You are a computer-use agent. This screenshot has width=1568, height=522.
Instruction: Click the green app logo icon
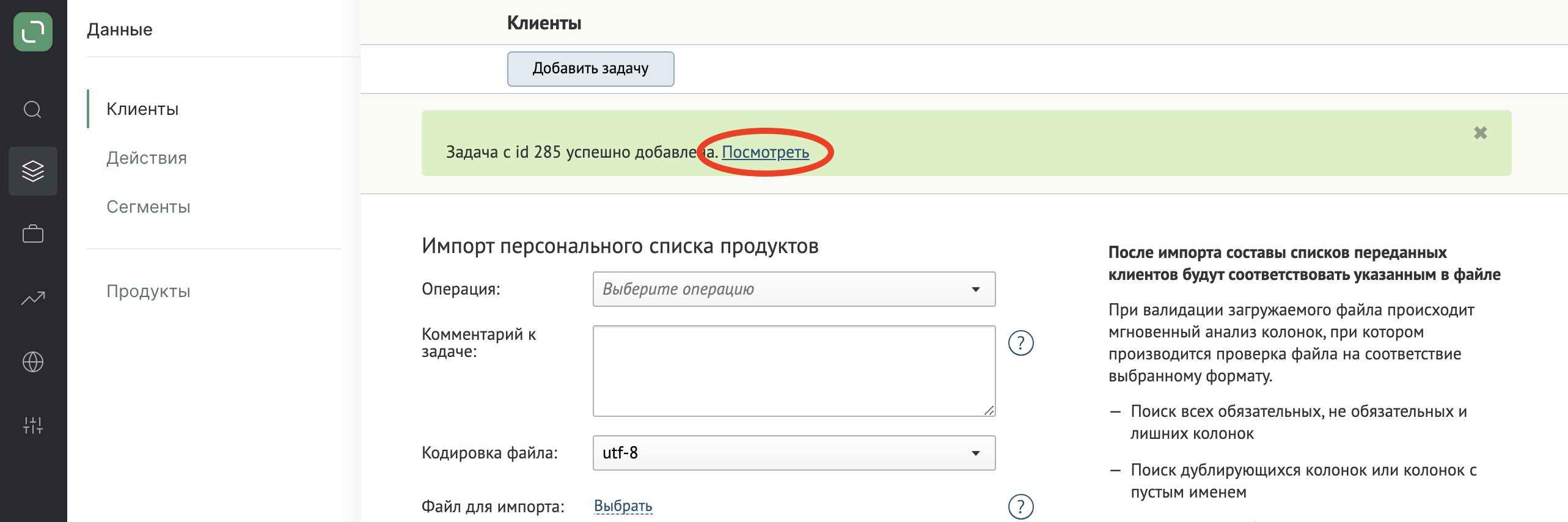point(33,32)
